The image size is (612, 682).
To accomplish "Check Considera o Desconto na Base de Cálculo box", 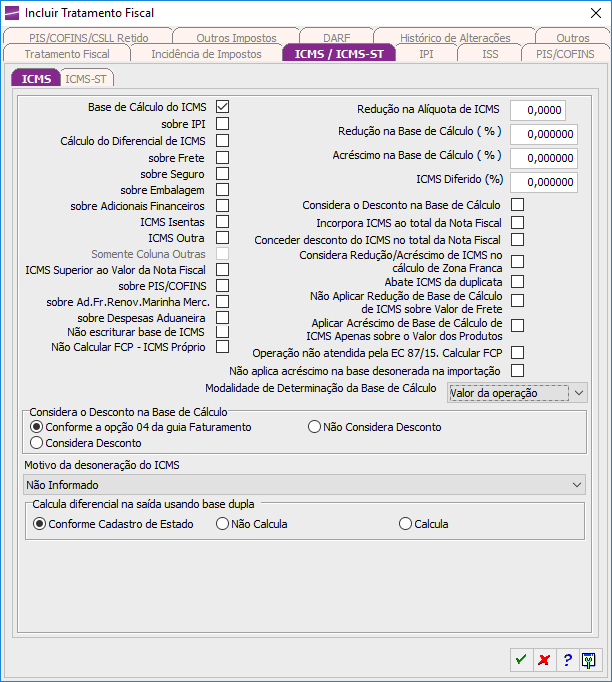I will tap(518, 204).
